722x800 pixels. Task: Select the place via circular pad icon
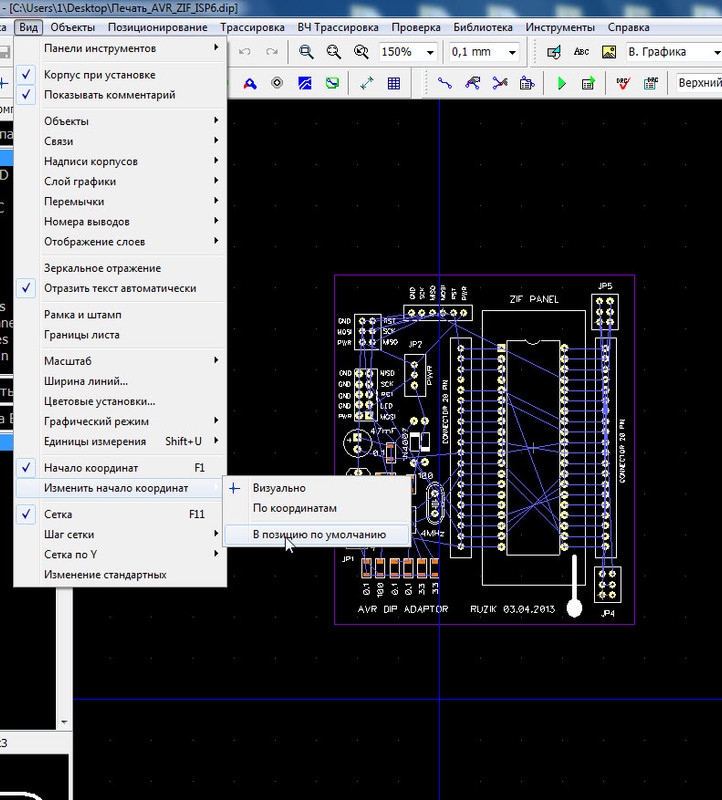pyautogui.click(x=277, y=83)
